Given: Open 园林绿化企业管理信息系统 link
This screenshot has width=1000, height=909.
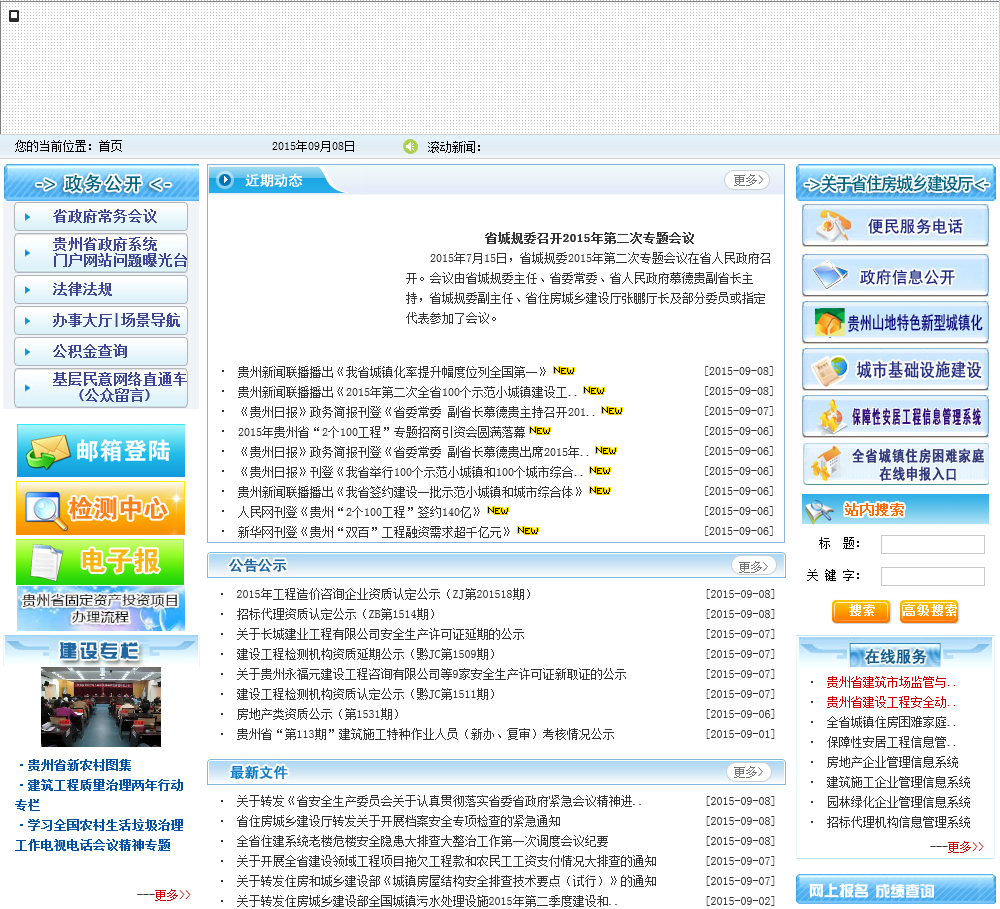Looking at the screenshot, I should [899, 802].
